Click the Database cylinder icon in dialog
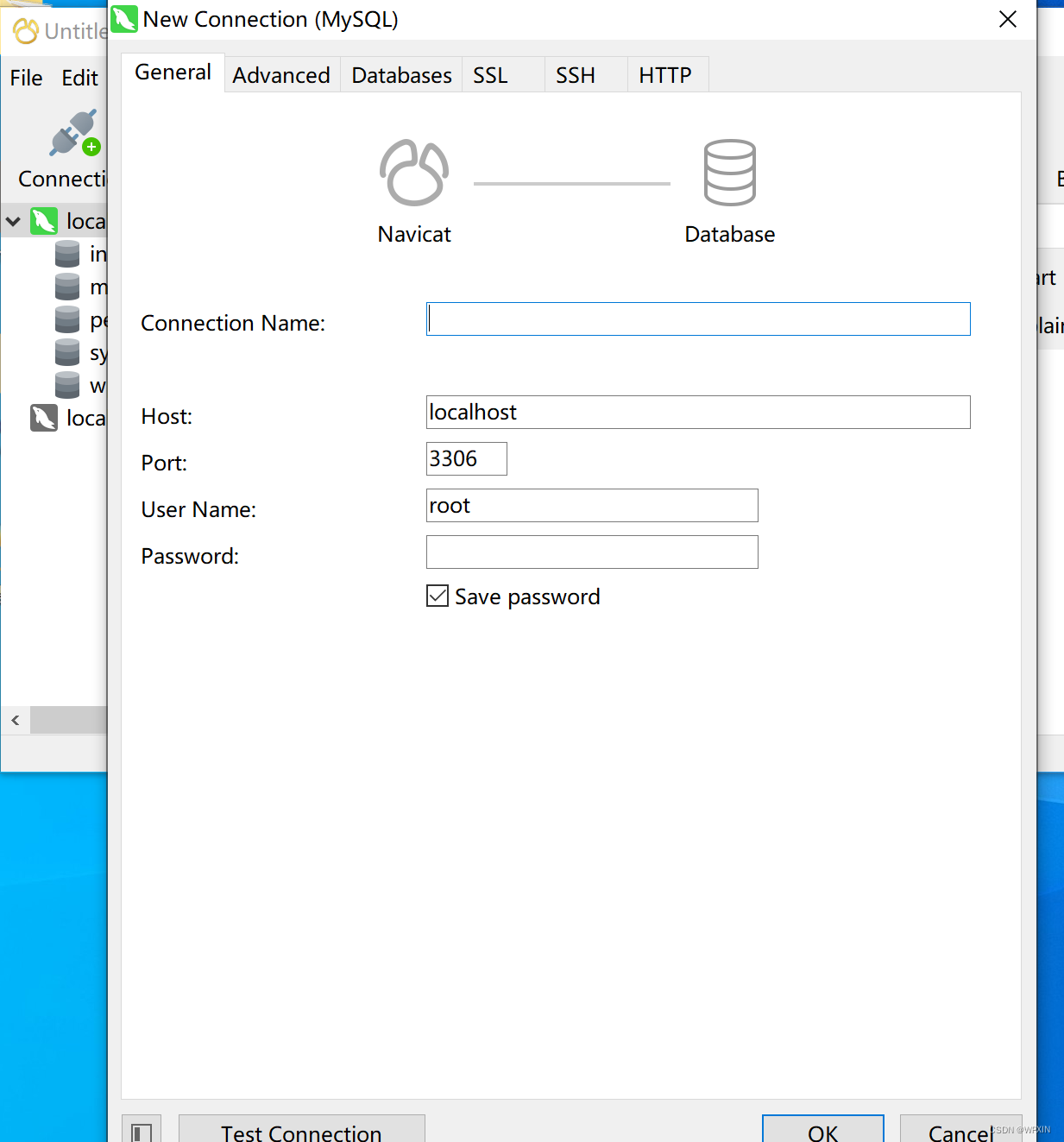Image resolution: width=1064 pixels, height=1142 pixels. 730,173
